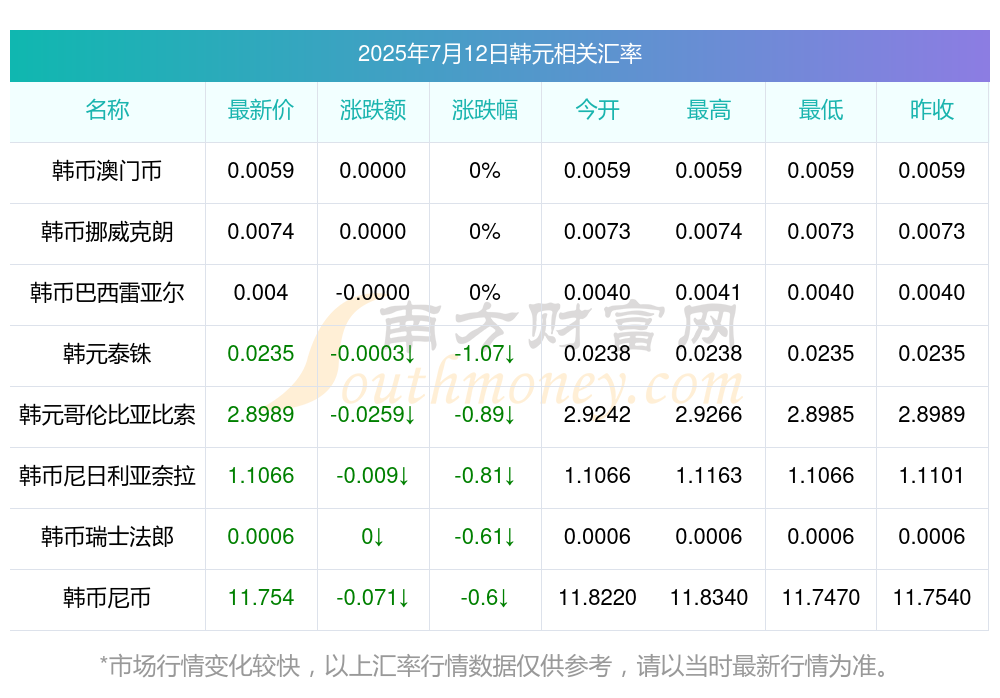Image resolution: width=1000 pixels, height=698 pixels.
Task: Click 韩元泰铢 change percent -1.07↓
Action: coord(485,353)
